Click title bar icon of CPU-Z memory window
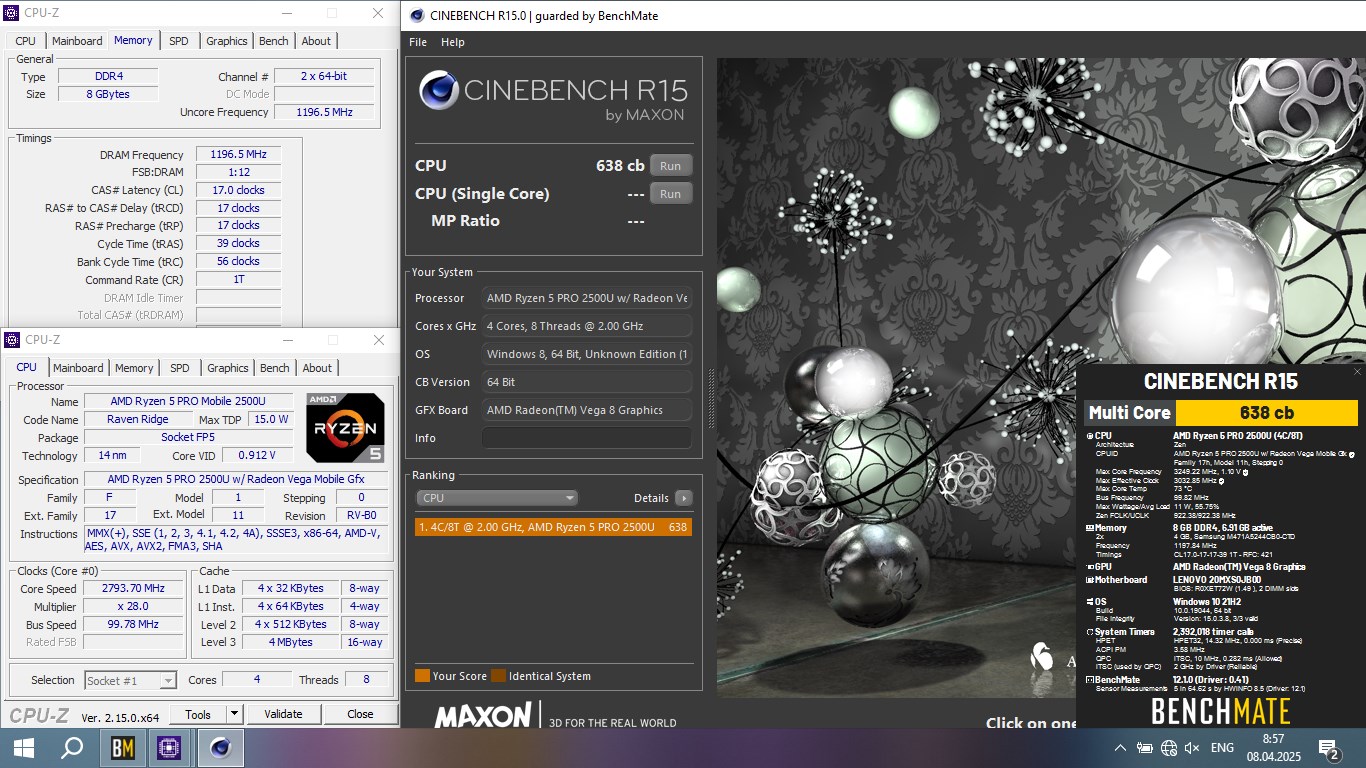Screen dimensions: 1366x768 [x=13, y=13]
